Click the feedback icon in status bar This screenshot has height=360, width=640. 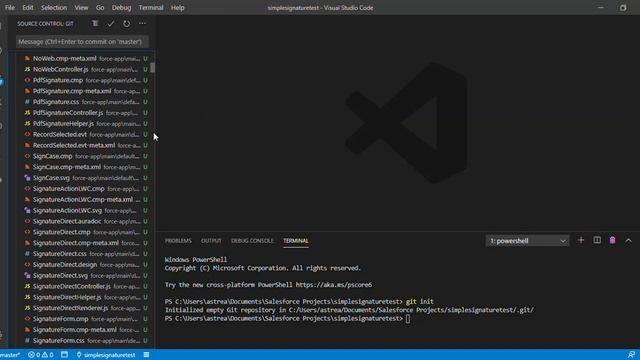coord(631,355)
